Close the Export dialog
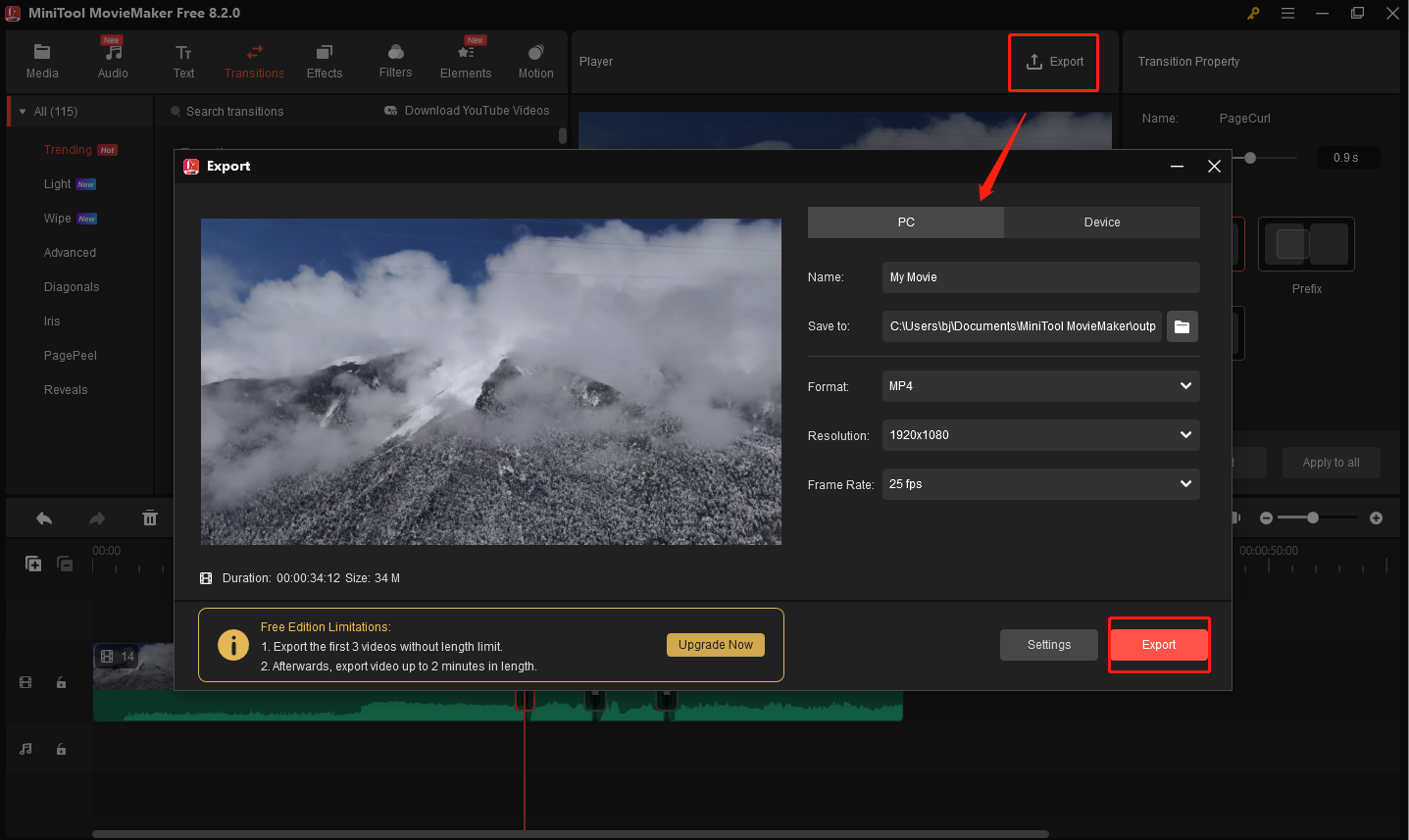The height and width of the screenshot is (840, 1409). [x=1214, y=167]
